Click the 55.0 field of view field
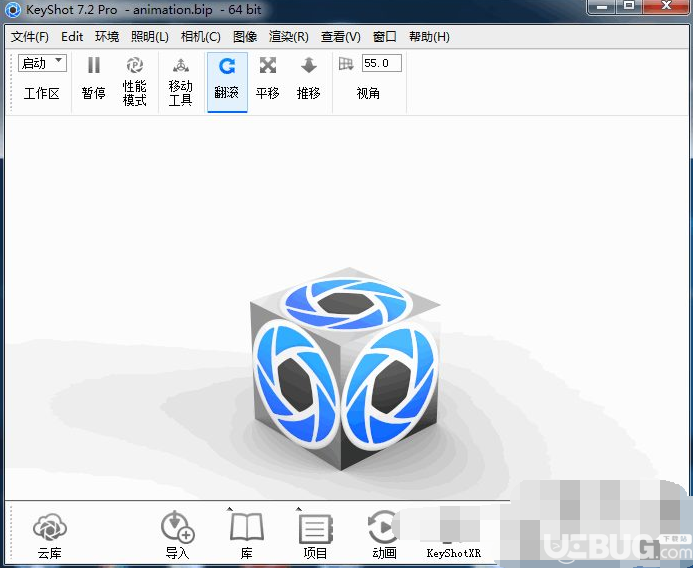 click(x=381, y=63)
